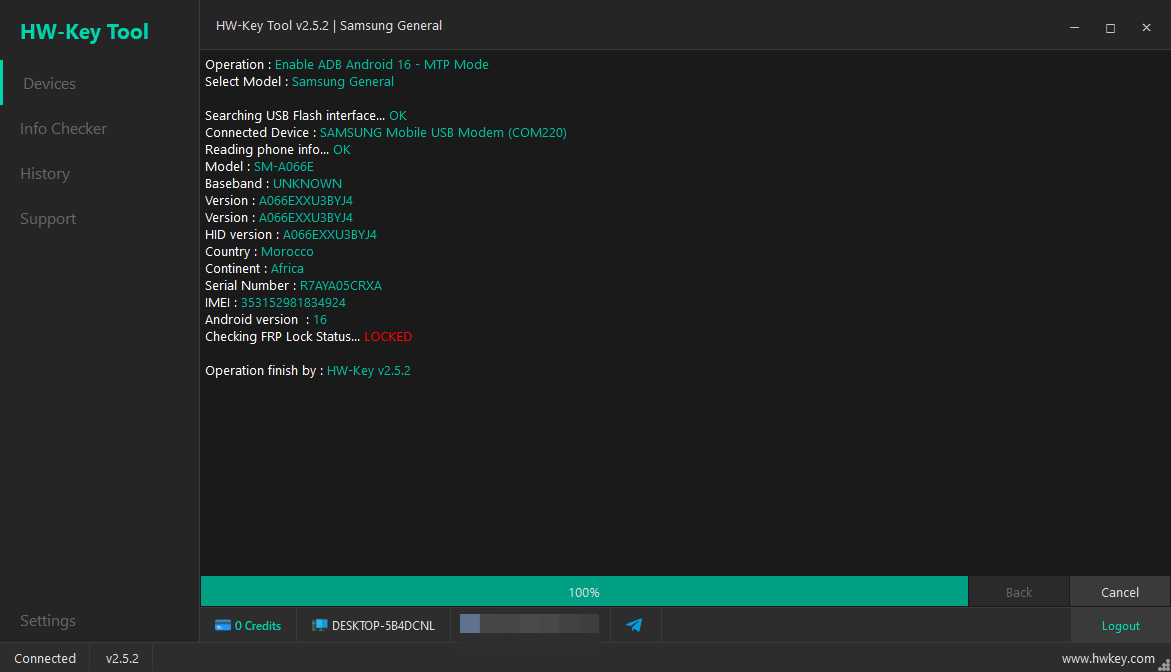Select the DESKTOP-5B4DCNL computer name
This screenshot has height=672, width=1171.
(x=383, y=626)
